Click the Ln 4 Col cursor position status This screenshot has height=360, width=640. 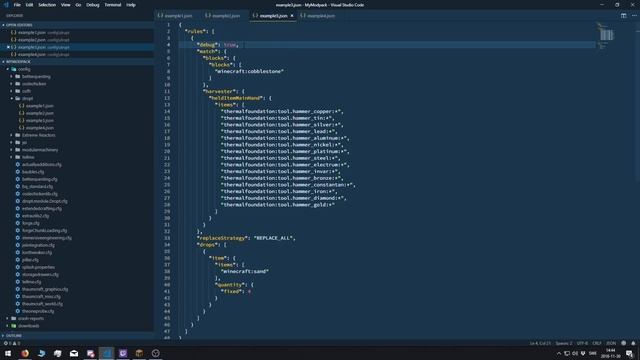(x=540, y=343)
